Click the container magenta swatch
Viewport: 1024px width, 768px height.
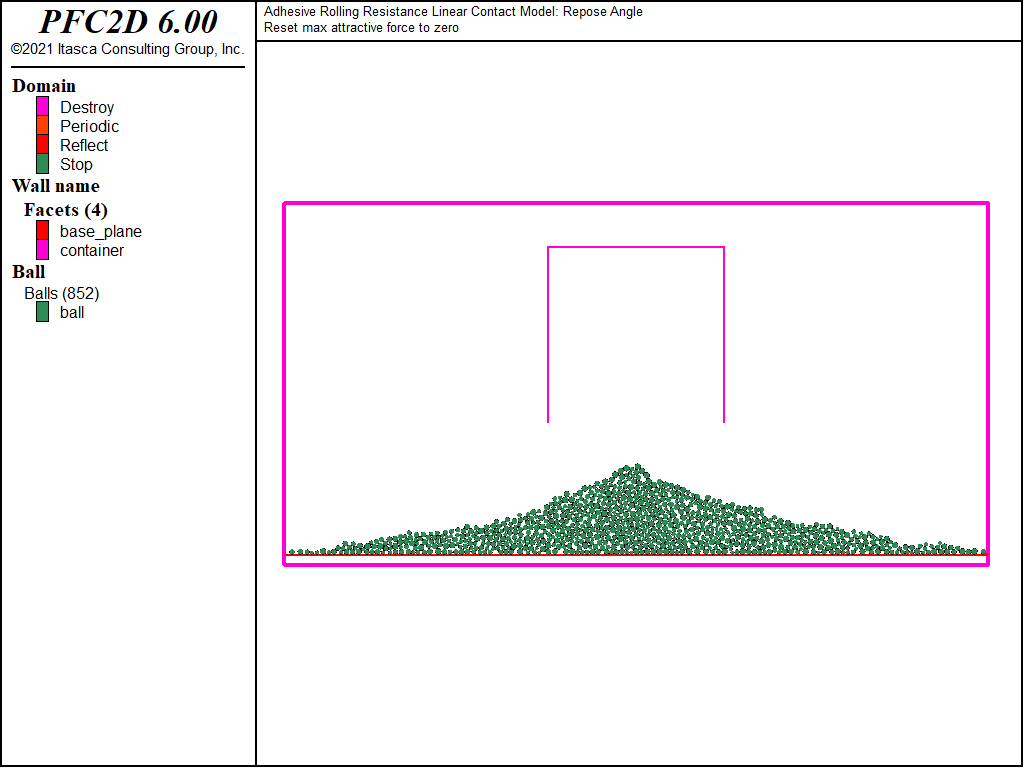(42, 249)
